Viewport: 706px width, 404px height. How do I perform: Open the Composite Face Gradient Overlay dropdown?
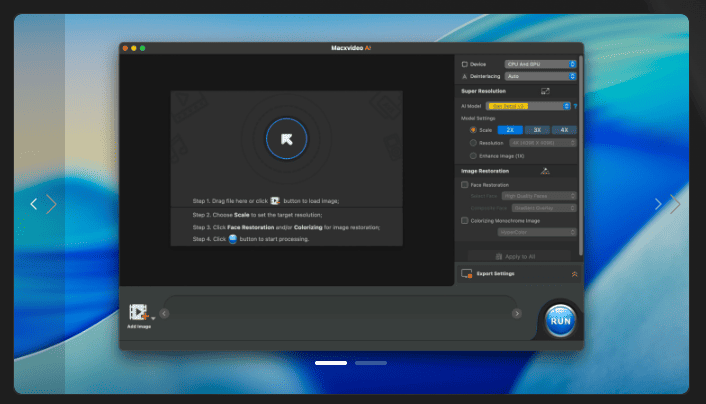544,208
